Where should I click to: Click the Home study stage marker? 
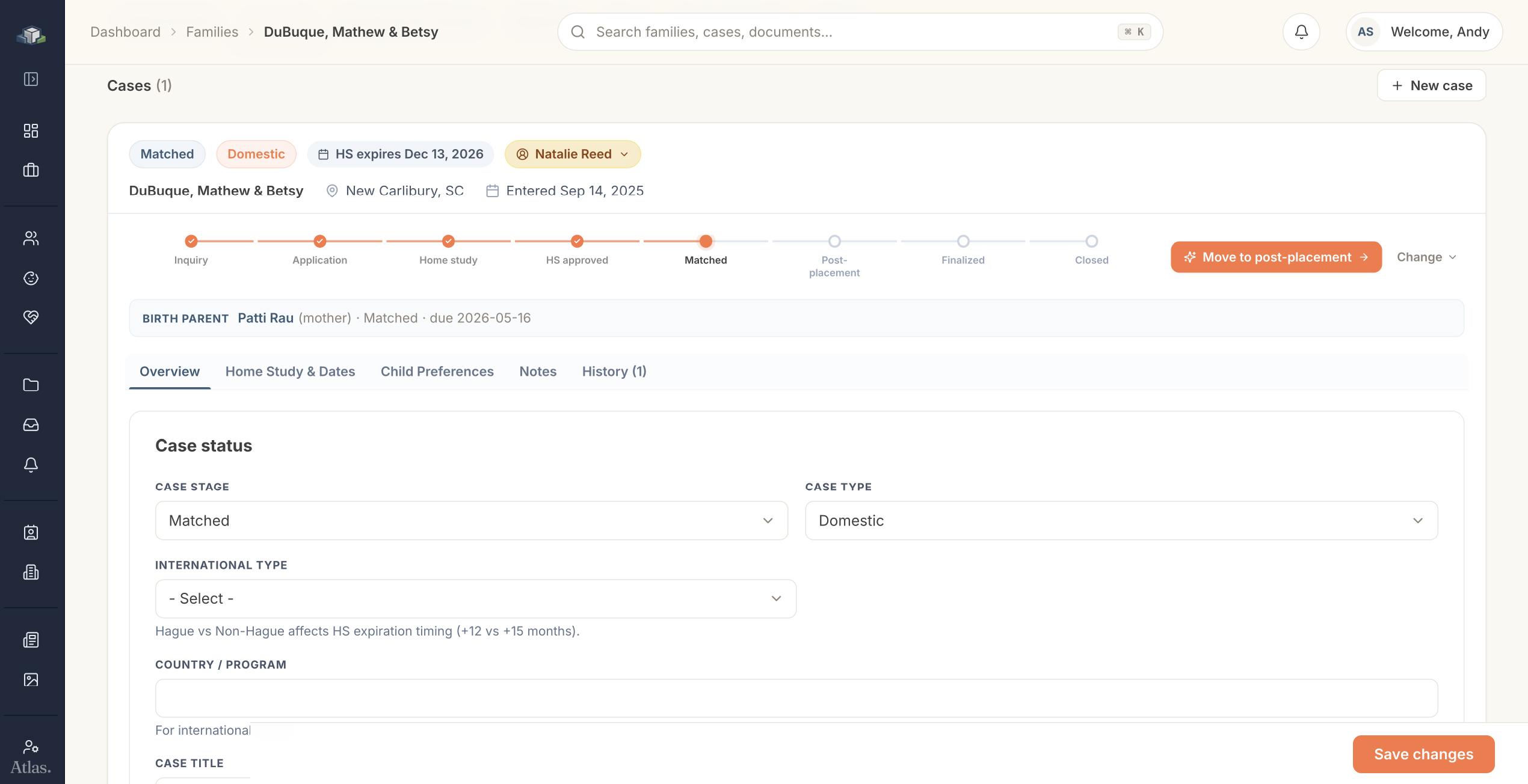point(448,241)
